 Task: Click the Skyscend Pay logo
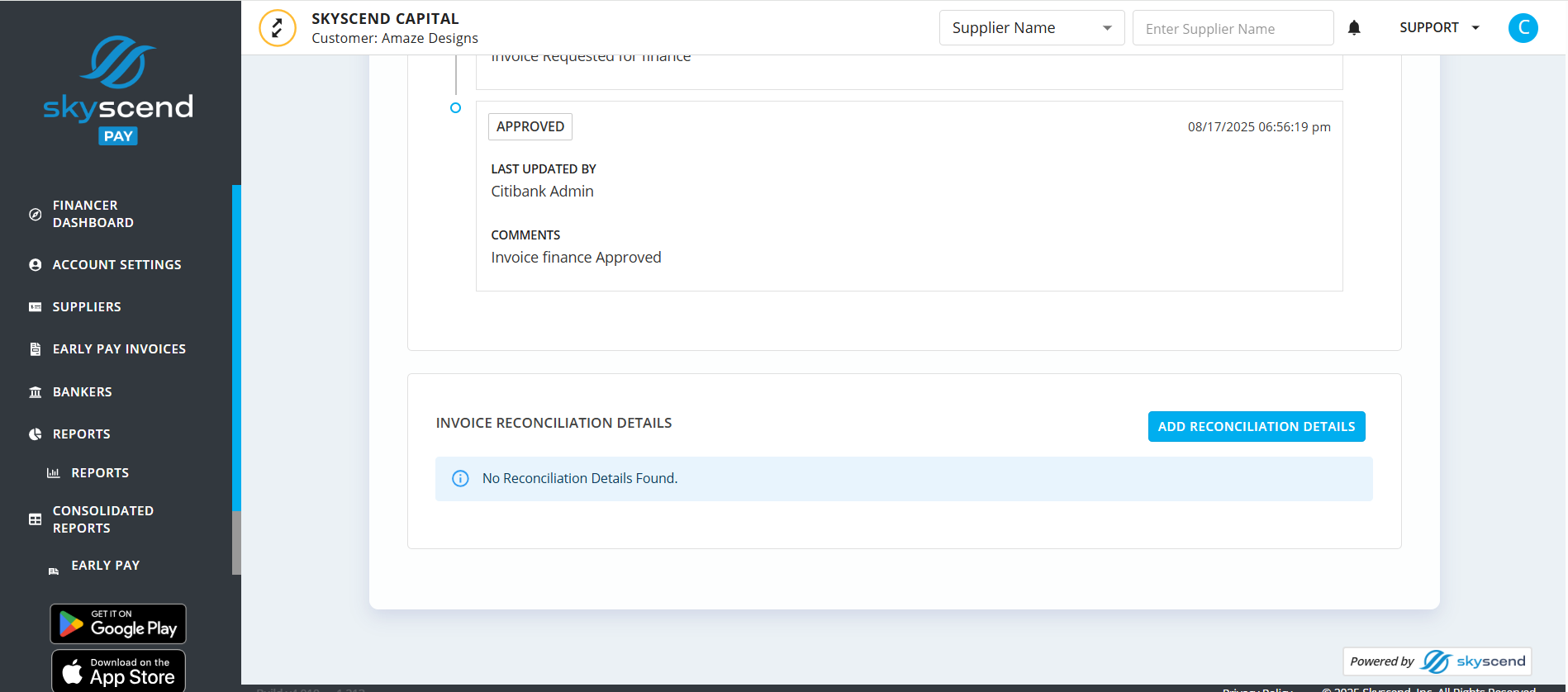[x=118, y=90]
